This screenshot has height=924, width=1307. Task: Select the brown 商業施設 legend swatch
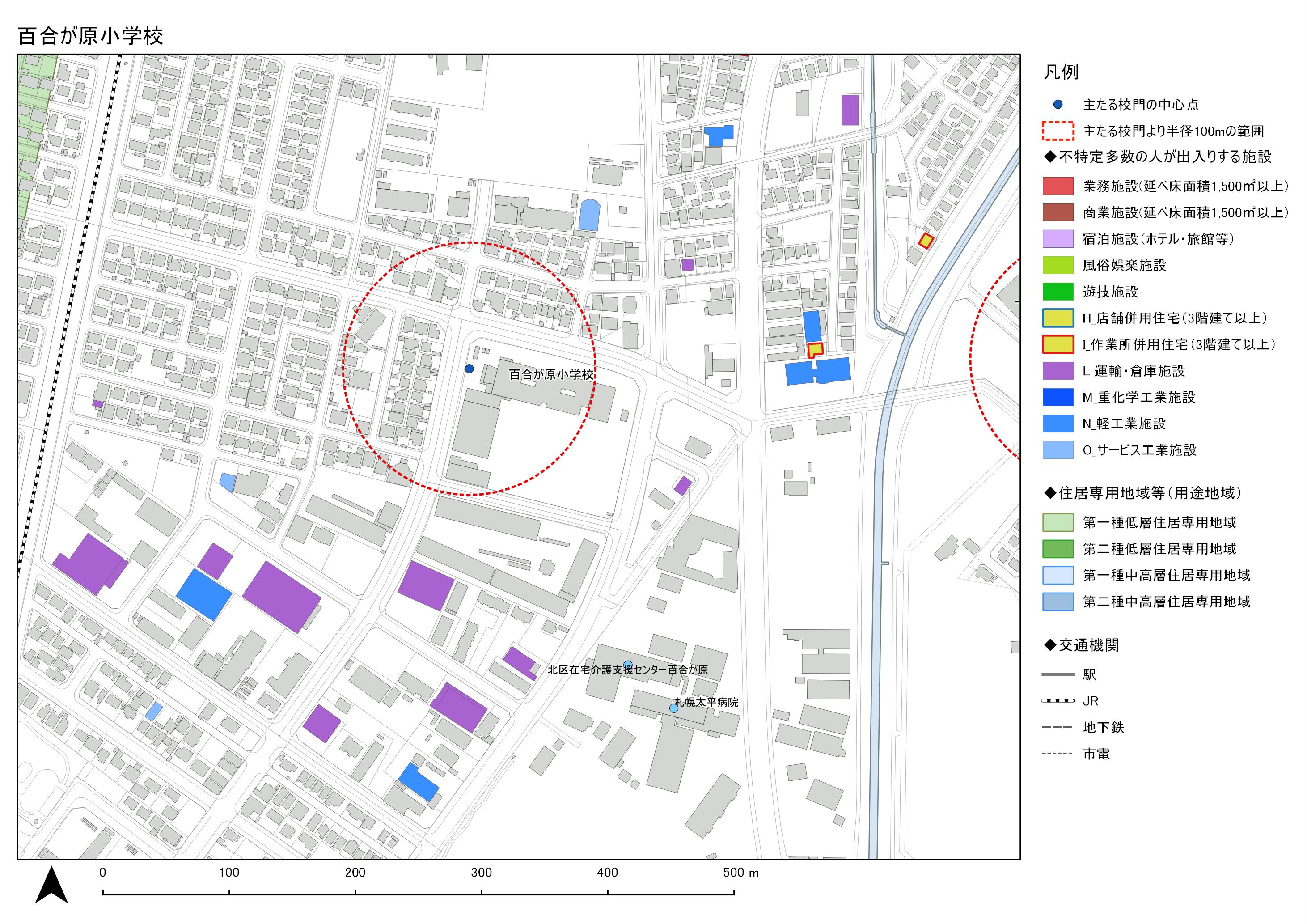1057,212
